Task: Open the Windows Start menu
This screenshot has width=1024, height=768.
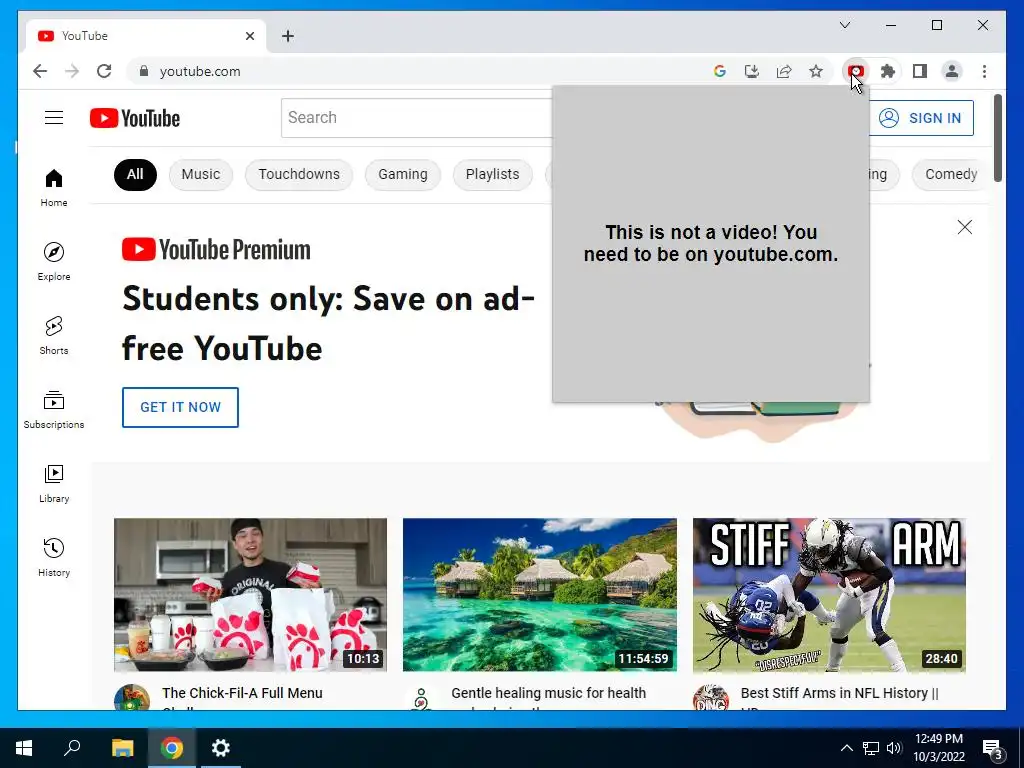Action: [x=24, y=748]
